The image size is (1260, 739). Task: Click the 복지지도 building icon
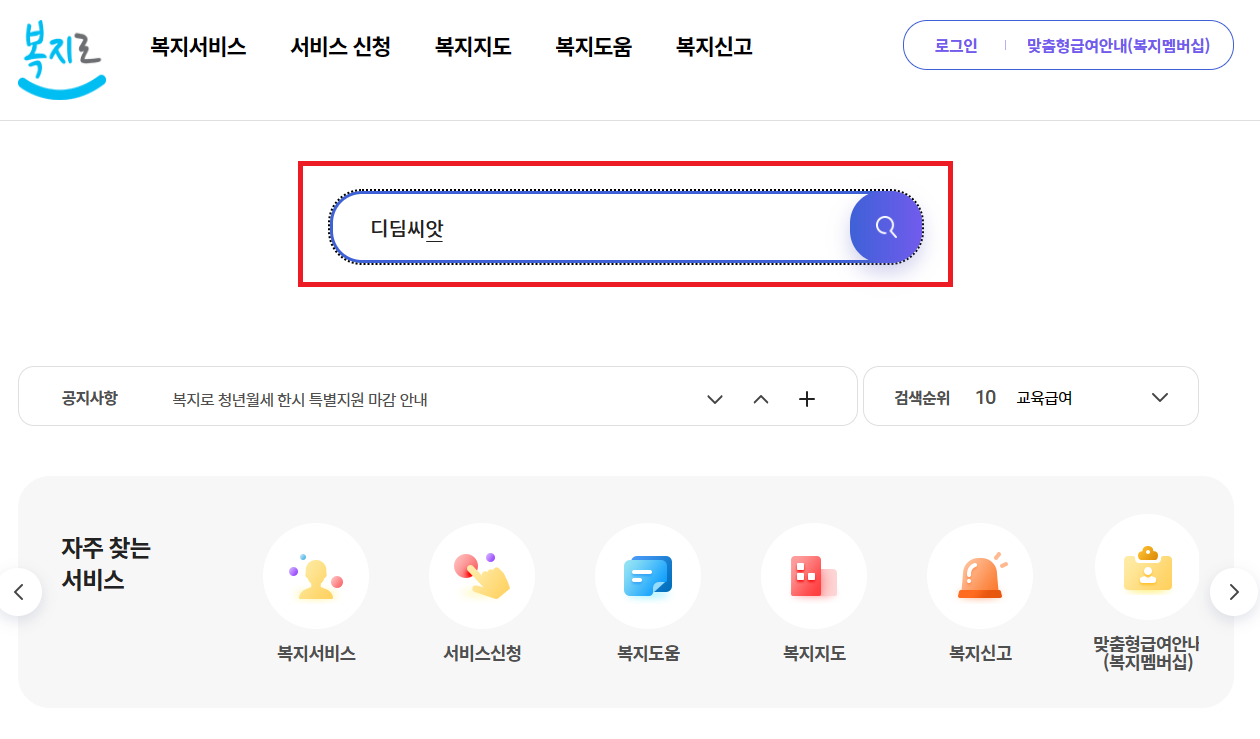click(x=814, y=576)
